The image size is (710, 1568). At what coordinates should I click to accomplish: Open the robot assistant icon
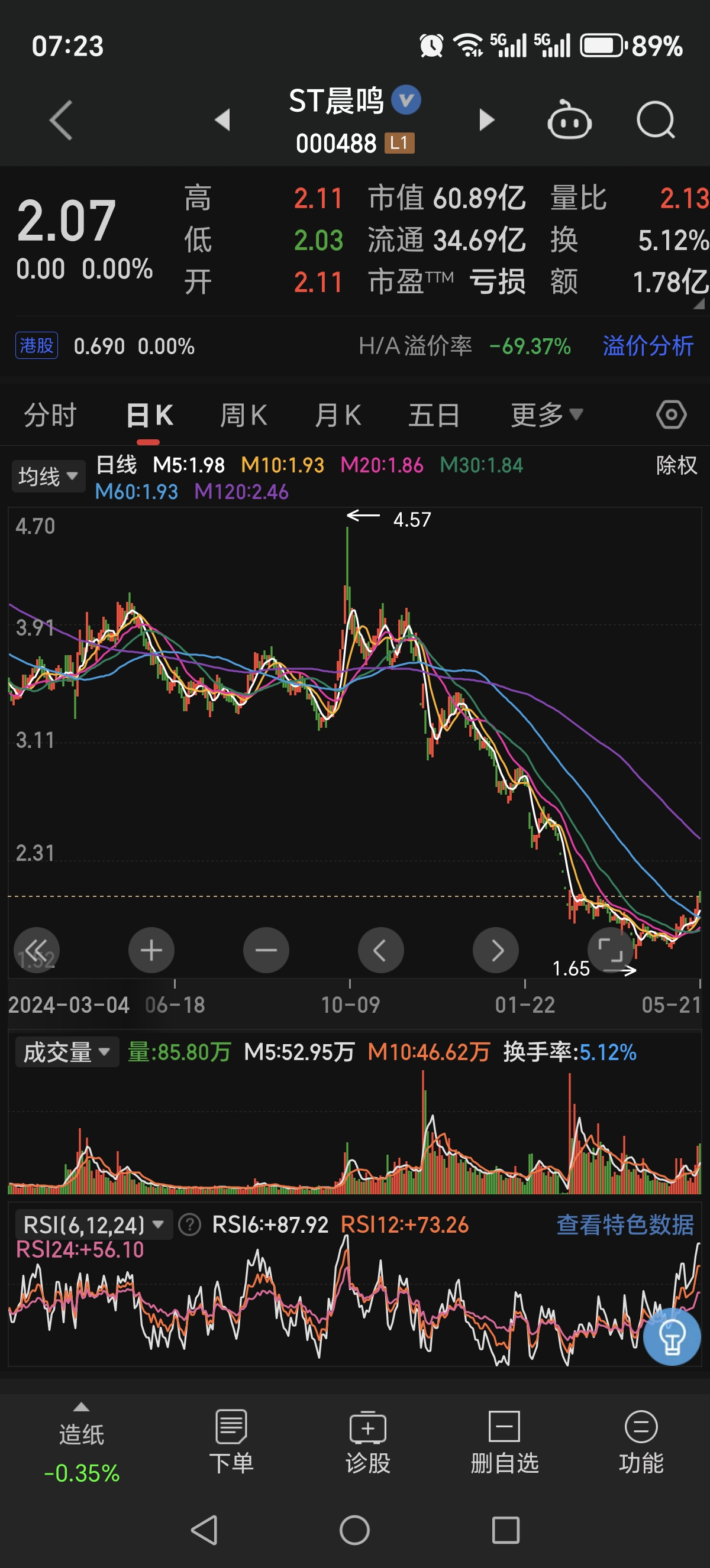(x=569, y=119)
